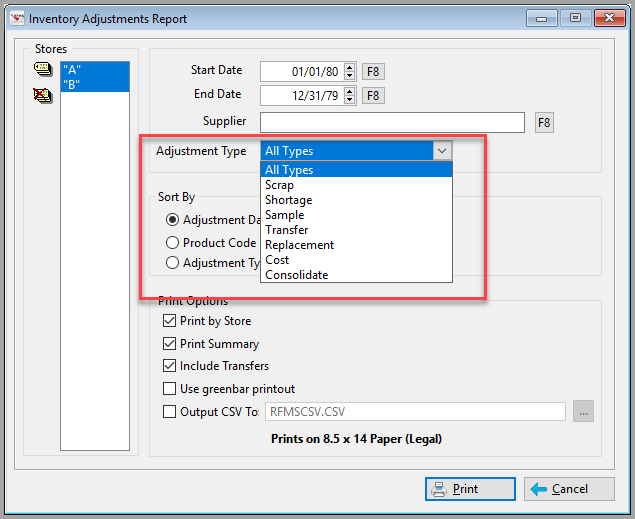The width and height of the screenshot is (635, 519).
Task: Collapse the Adjustment Type dropdown arrow
Action: click(x=442, y=151)
